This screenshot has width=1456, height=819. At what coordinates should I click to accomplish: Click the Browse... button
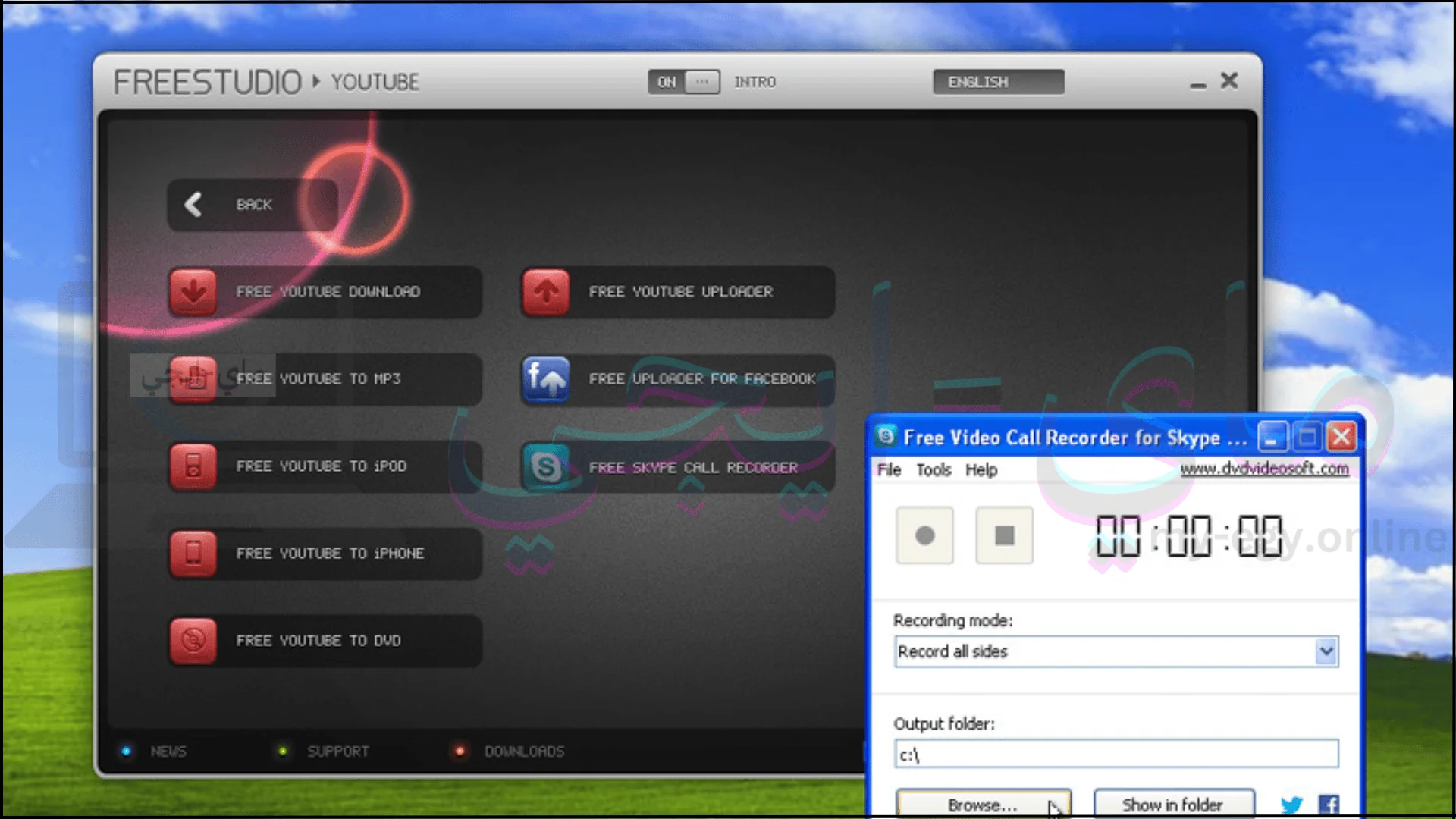pyautogui.click(x=984, y=804)
